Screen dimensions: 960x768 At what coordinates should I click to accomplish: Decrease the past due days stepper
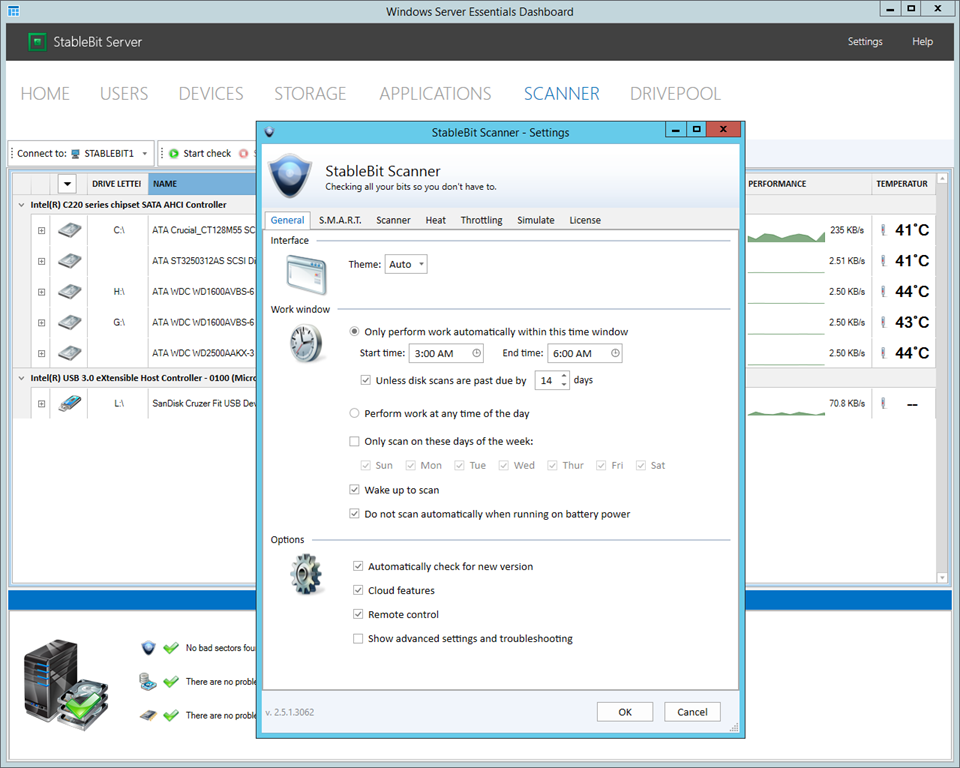(x=564, y=385)
